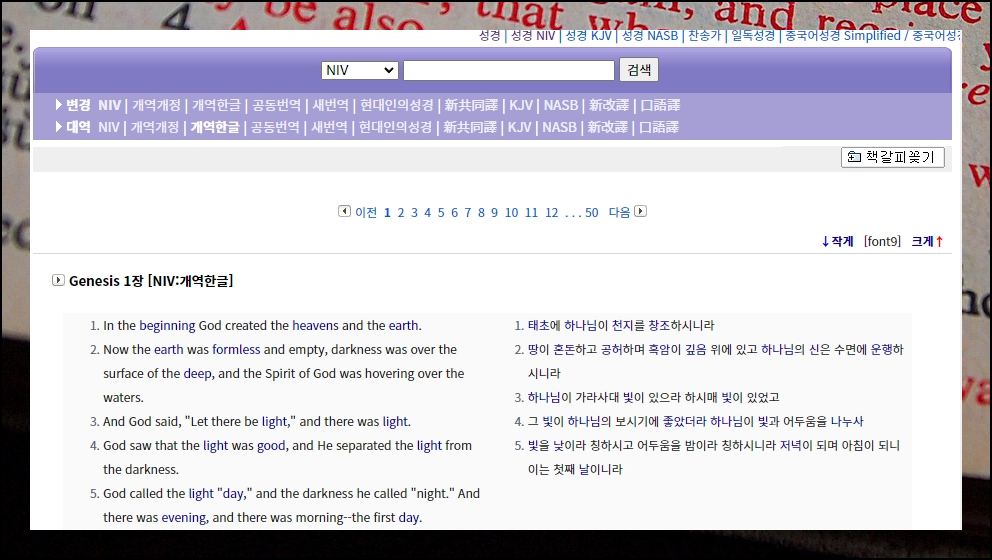Viewport: 992px width, 560px height.
Task: Click the next page arrow icon
Action: (x=640, y=211)
